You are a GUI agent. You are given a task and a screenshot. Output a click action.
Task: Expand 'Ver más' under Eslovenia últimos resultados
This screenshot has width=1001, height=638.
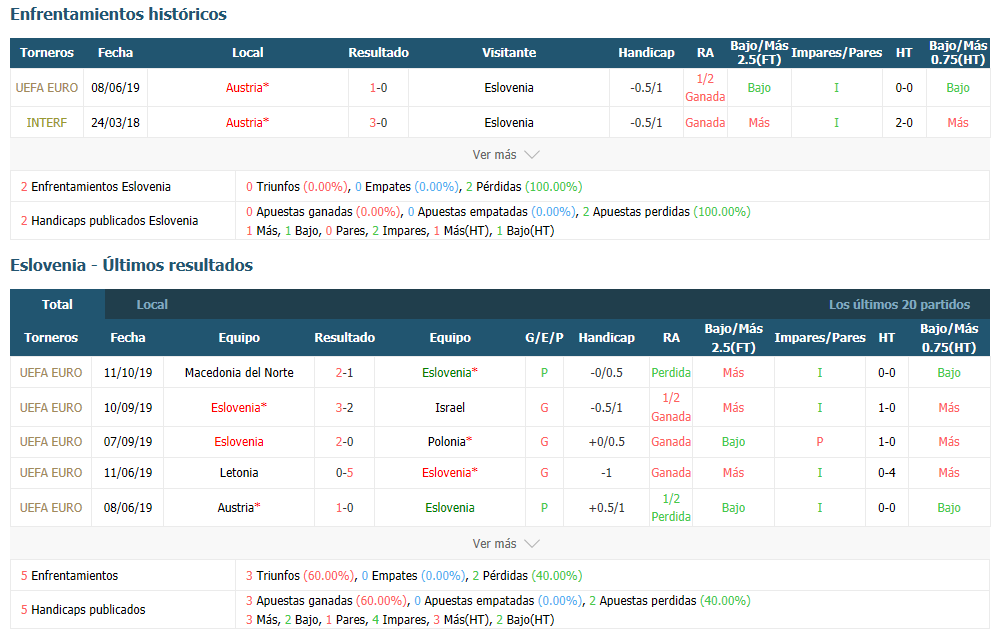coord(506,543)
